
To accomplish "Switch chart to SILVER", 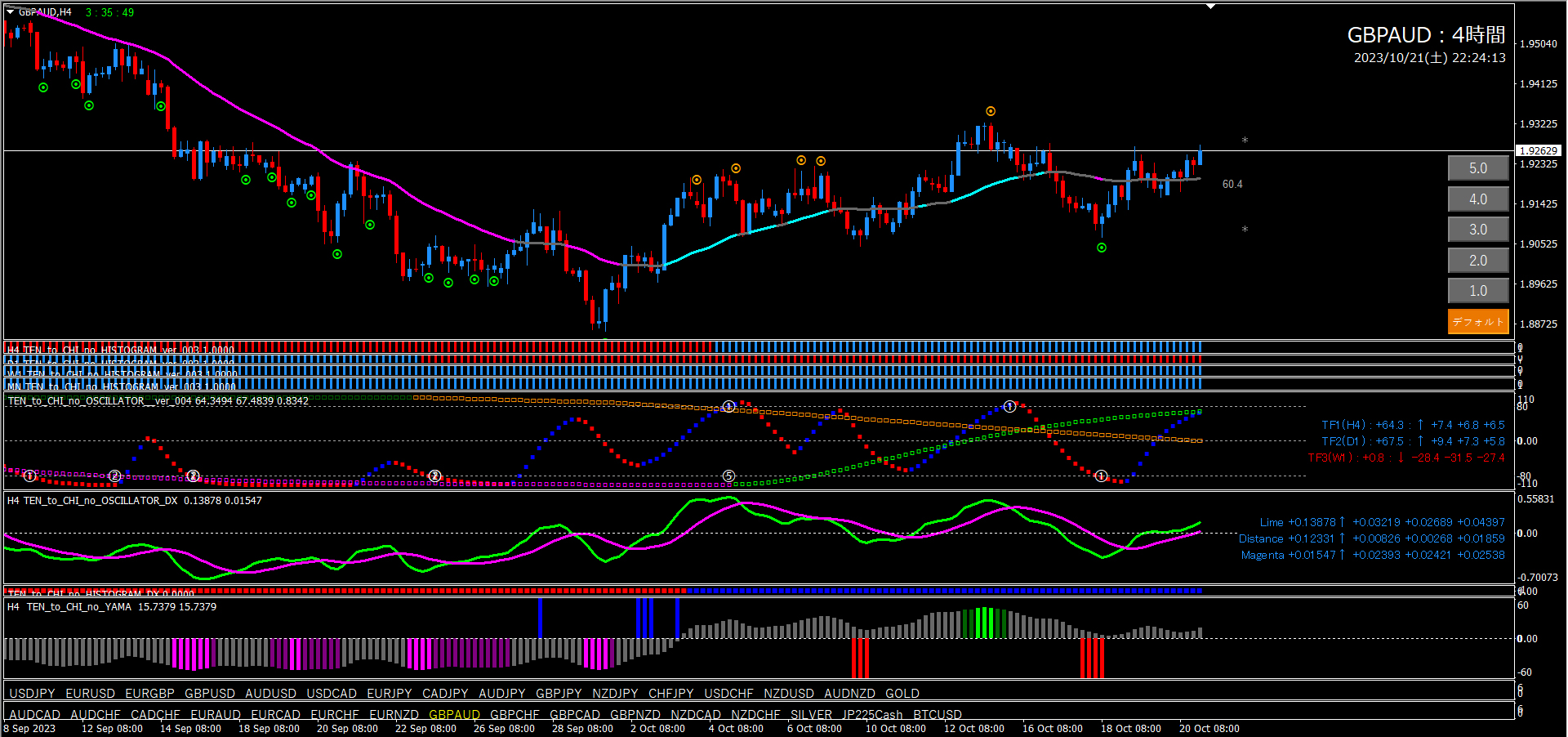I will [x=812, y=715].
